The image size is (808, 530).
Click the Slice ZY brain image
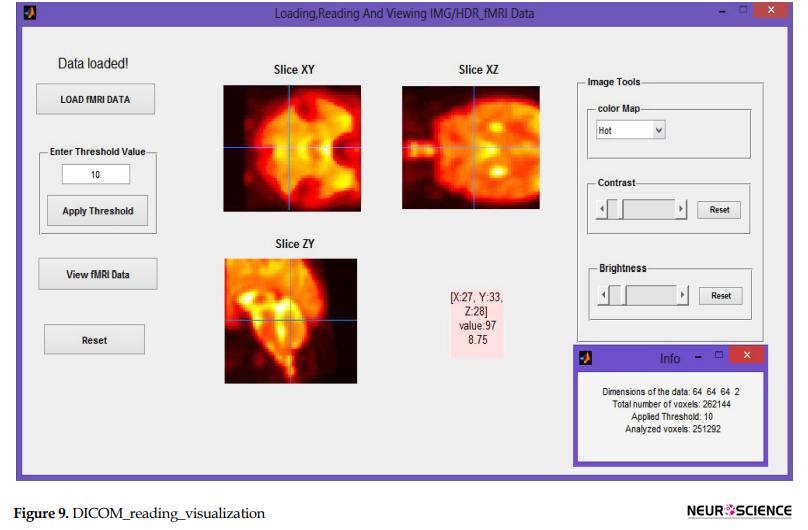(291, 321)
